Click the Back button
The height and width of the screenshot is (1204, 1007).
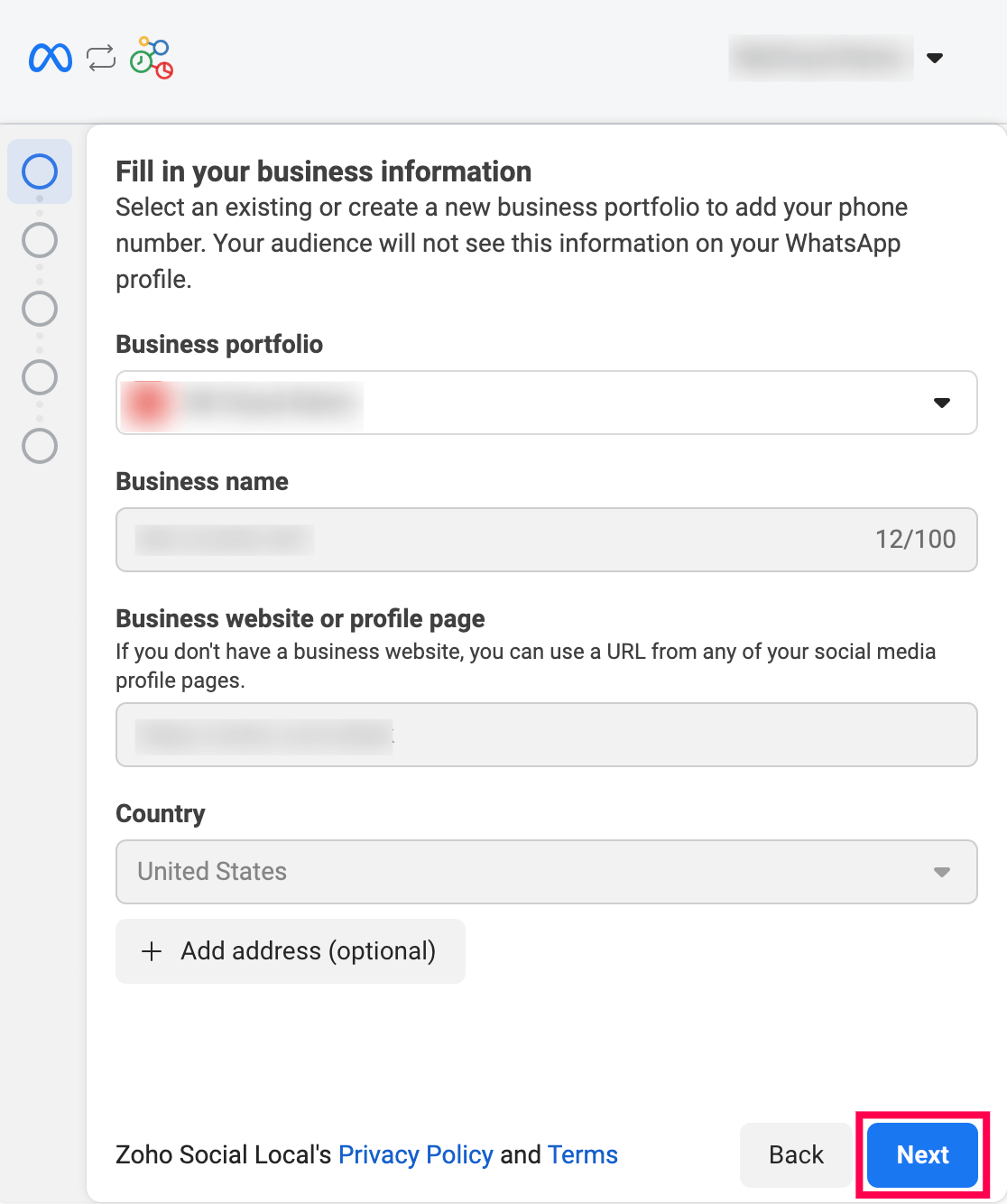(795, 1154)
